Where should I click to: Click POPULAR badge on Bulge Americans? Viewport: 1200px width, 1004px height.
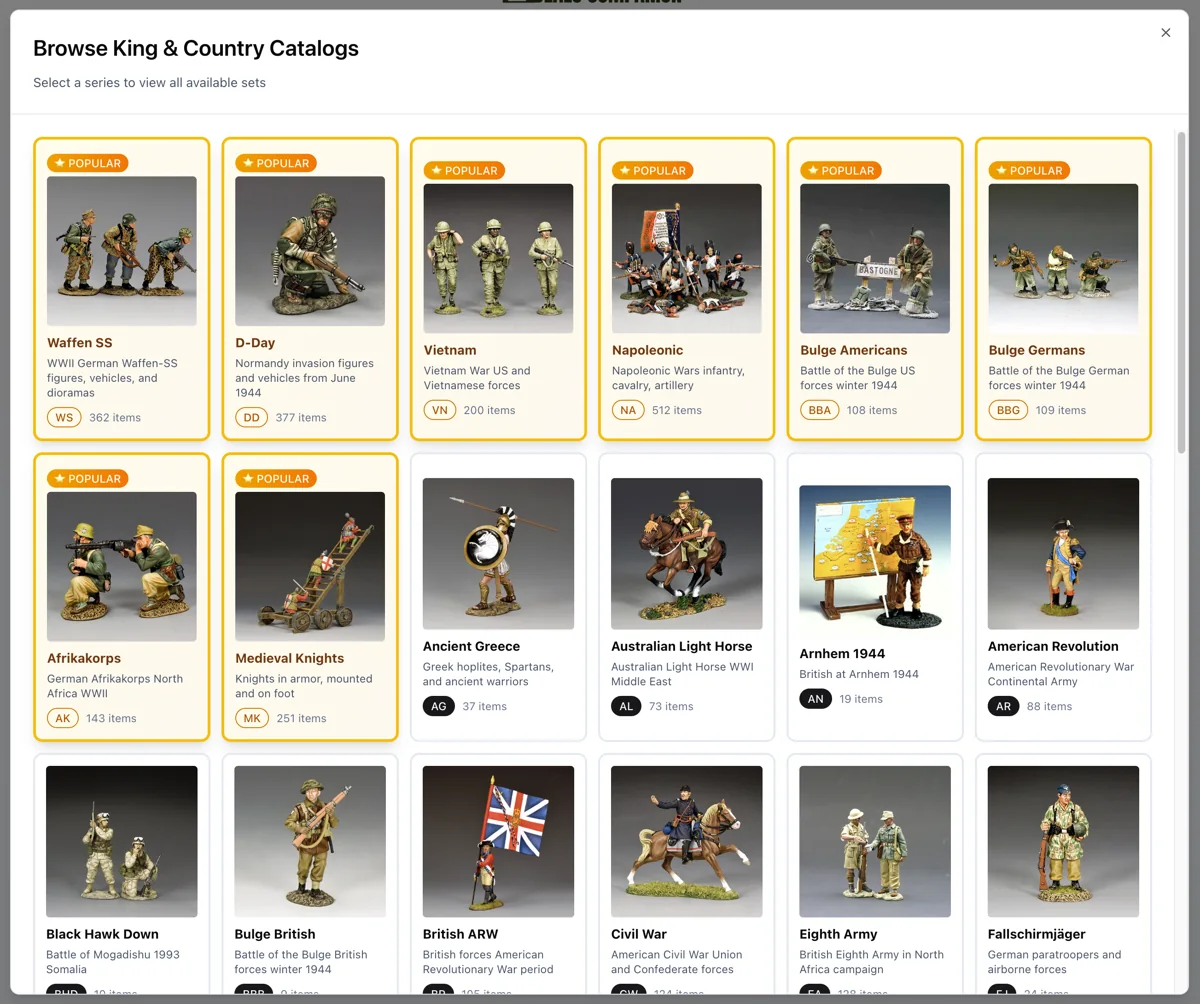pyautogui.click(x=840, y=170)
